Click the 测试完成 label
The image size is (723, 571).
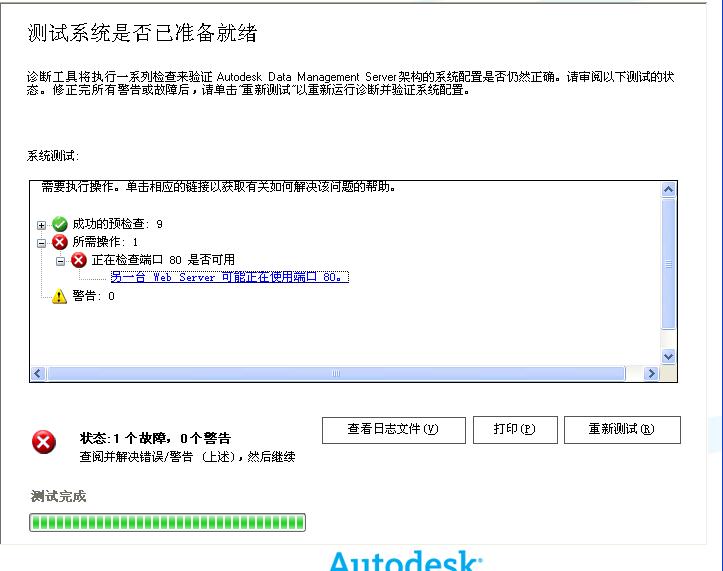(58, 496)
